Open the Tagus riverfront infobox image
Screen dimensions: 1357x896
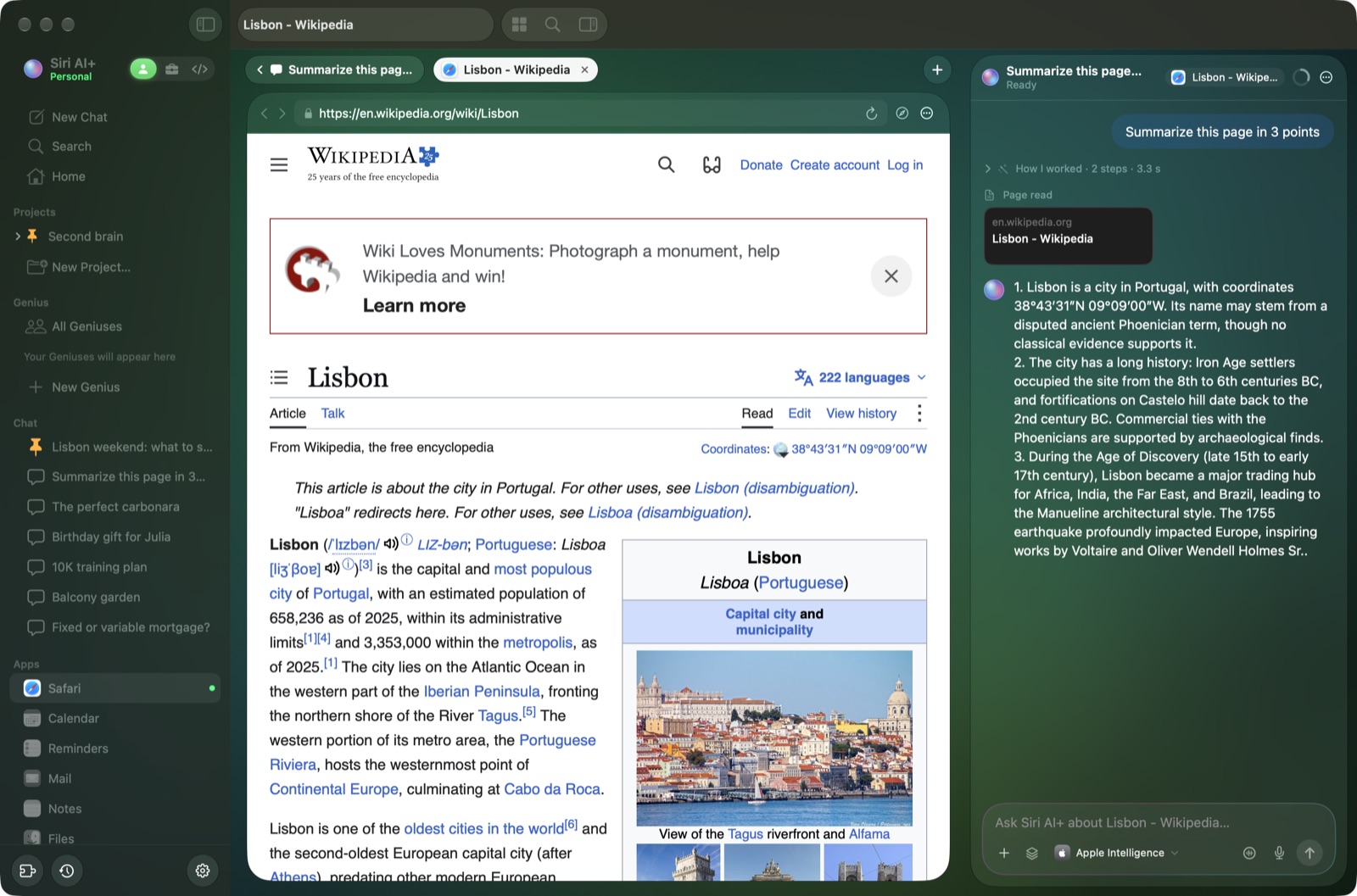pyautogui.click(x=774, y=738)
